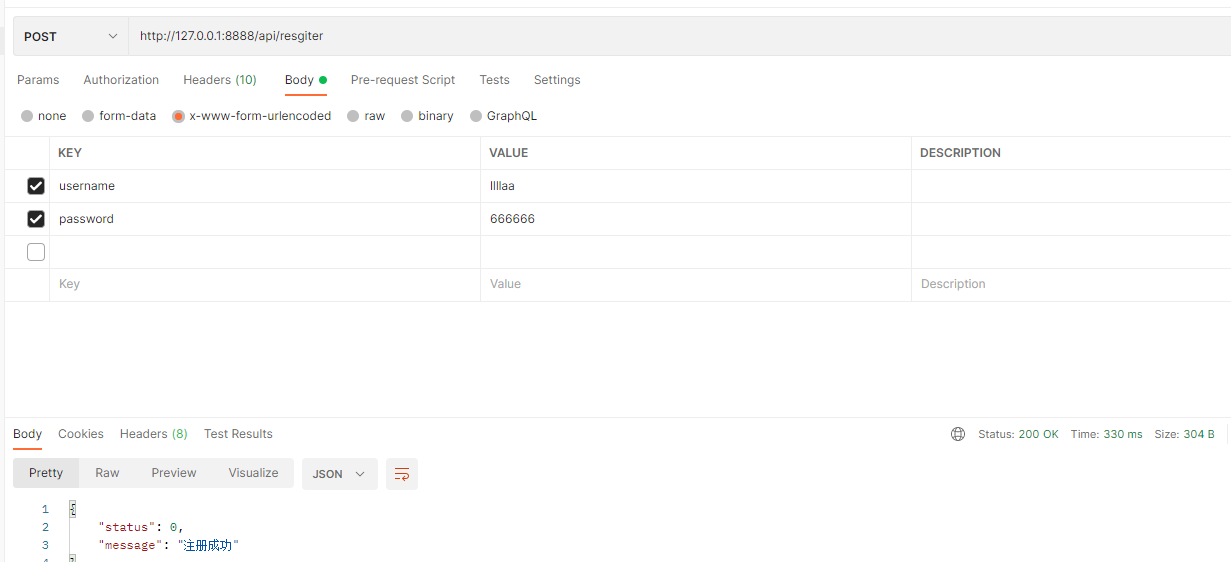Switch to the Params tab
The width and height of the screenshot is (1231, 562).
click(x=38, y=80)
